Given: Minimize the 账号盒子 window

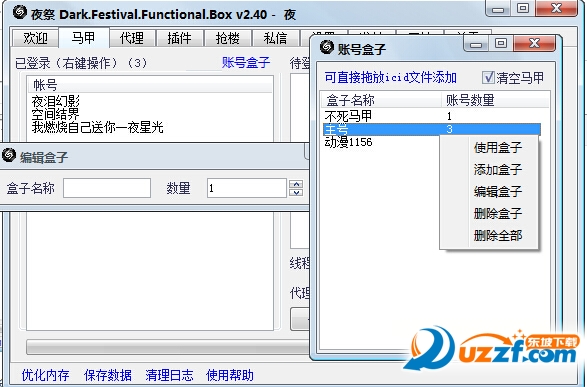Looking at the screenshot, I should tap(476, 44).
